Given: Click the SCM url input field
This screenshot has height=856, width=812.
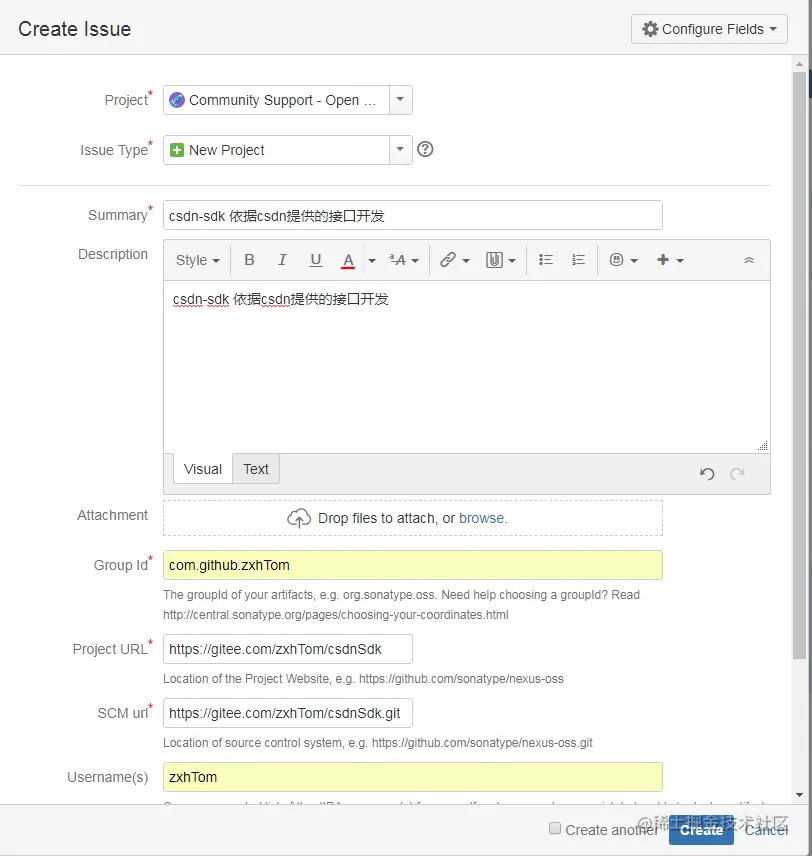Looking at the screenshot, I should point(288,713).
